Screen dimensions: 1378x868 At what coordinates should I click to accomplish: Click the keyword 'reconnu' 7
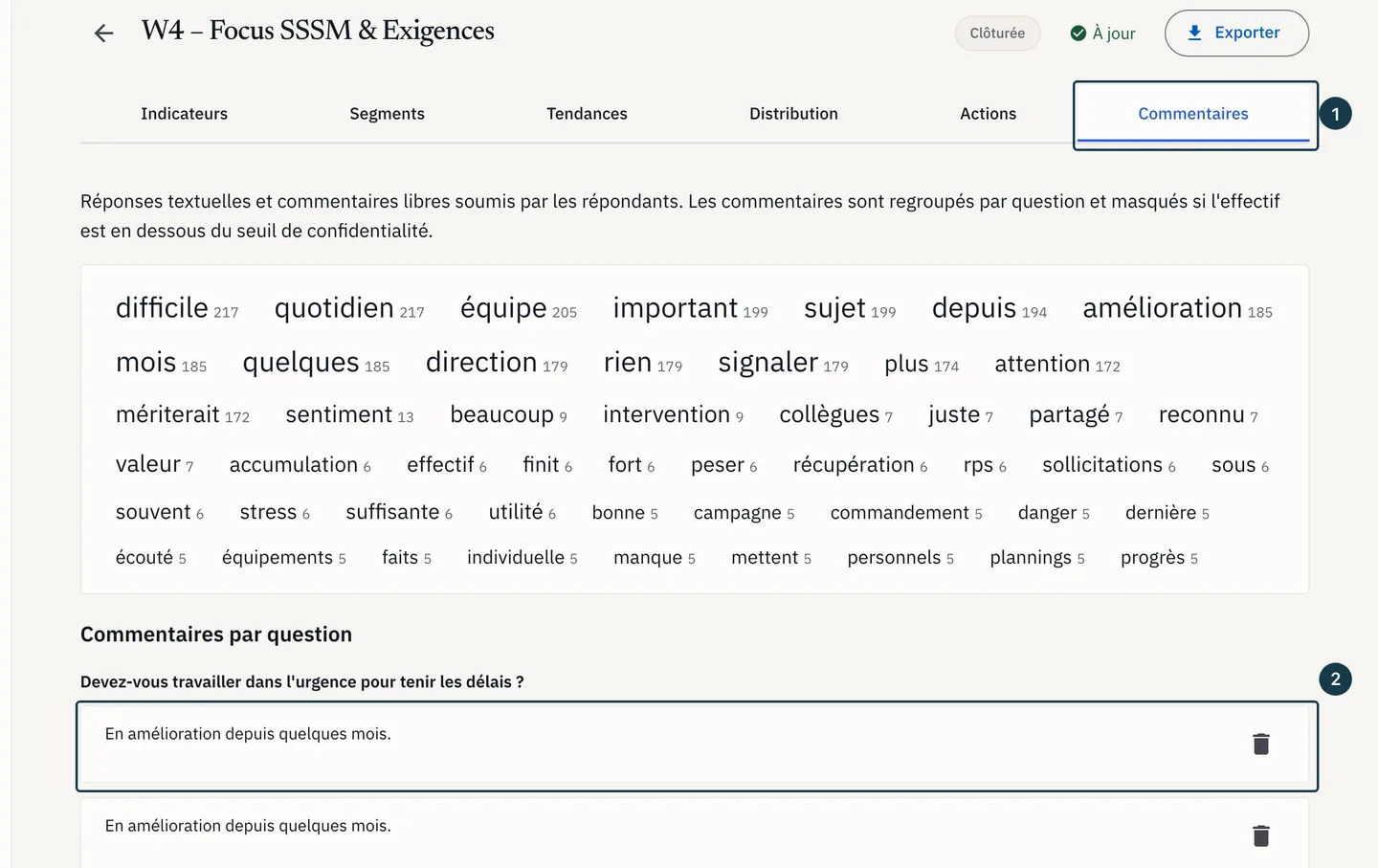coord(1208,414)
